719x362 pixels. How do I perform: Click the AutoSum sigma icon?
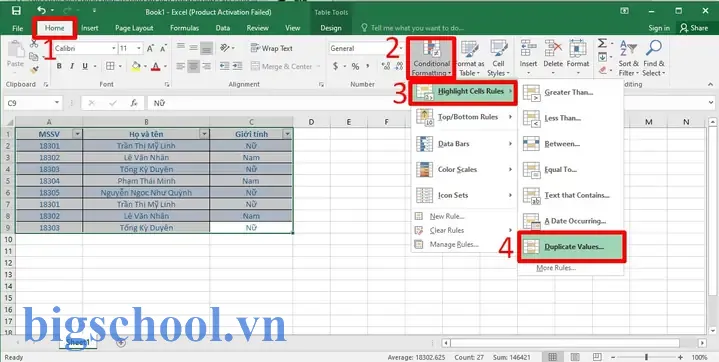pyautogui.click(x=602, y=44)
